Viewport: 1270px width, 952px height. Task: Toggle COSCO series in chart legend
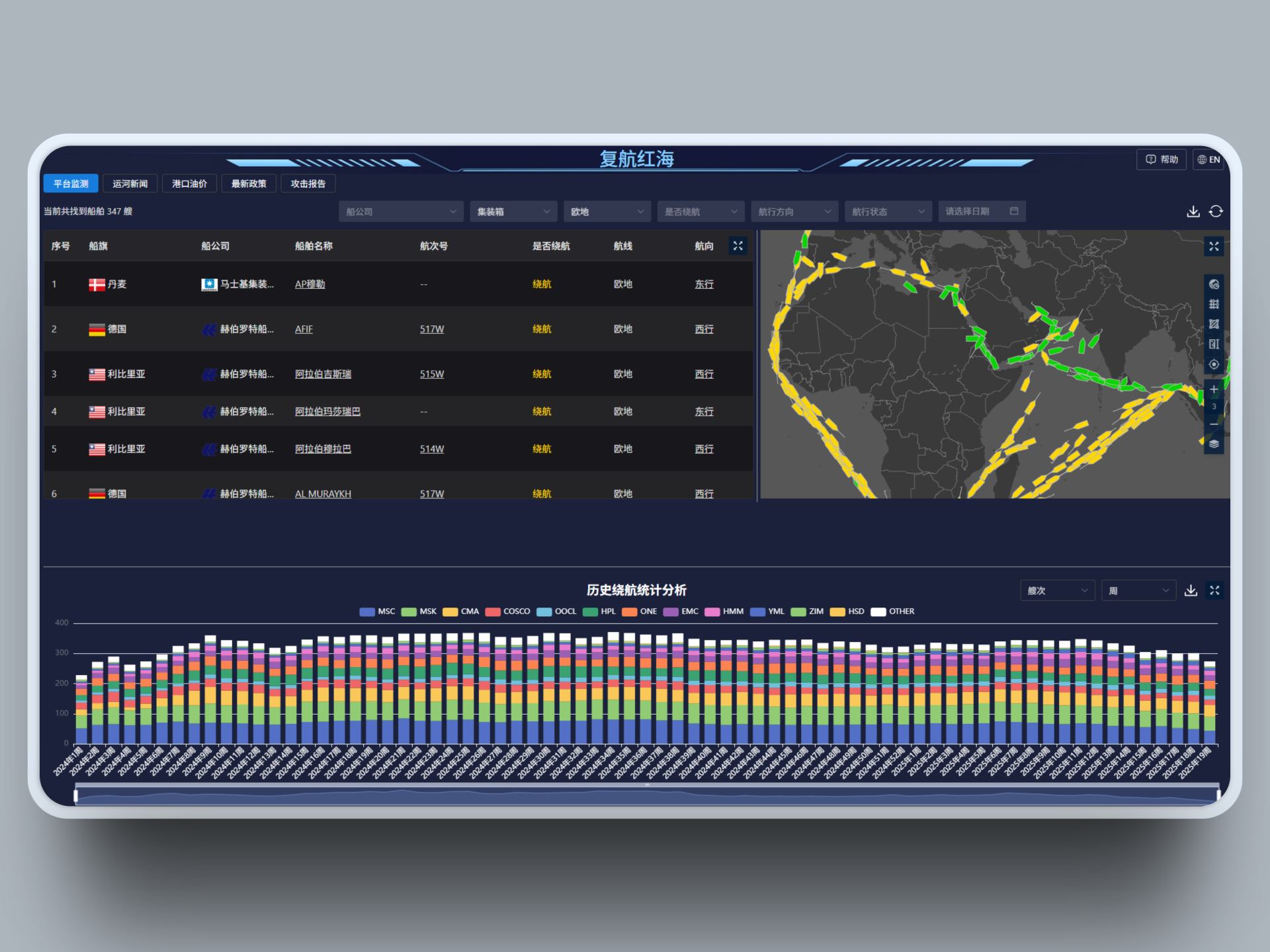(508, 612)
